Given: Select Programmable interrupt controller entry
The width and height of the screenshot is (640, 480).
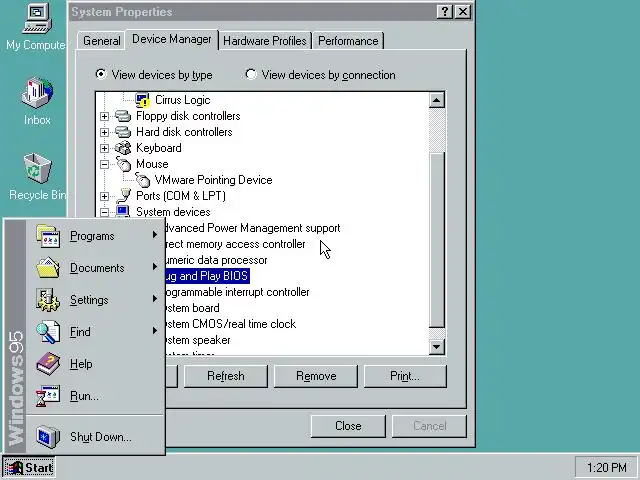Looking at the screenshot, I should tap(237, 292).
